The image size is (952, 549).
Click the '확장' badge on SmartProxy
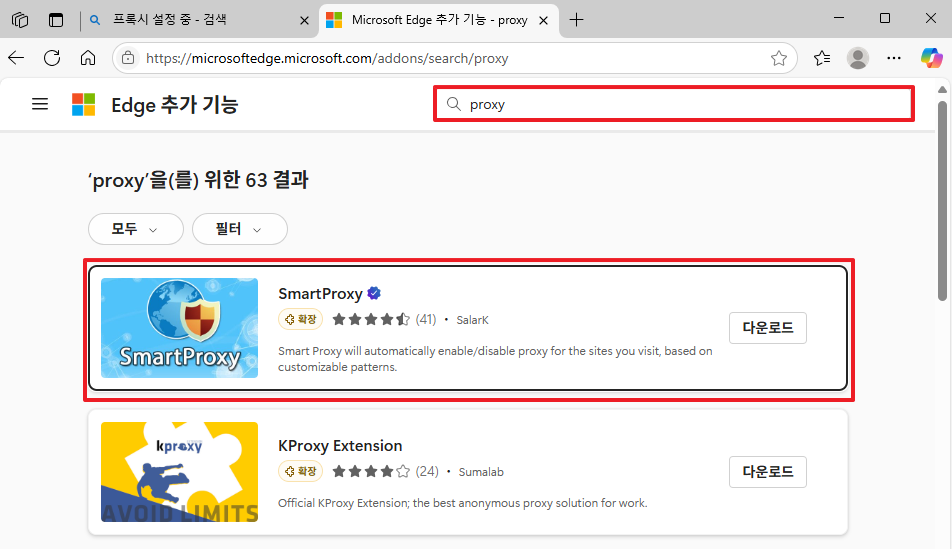[x=301, y=319]
